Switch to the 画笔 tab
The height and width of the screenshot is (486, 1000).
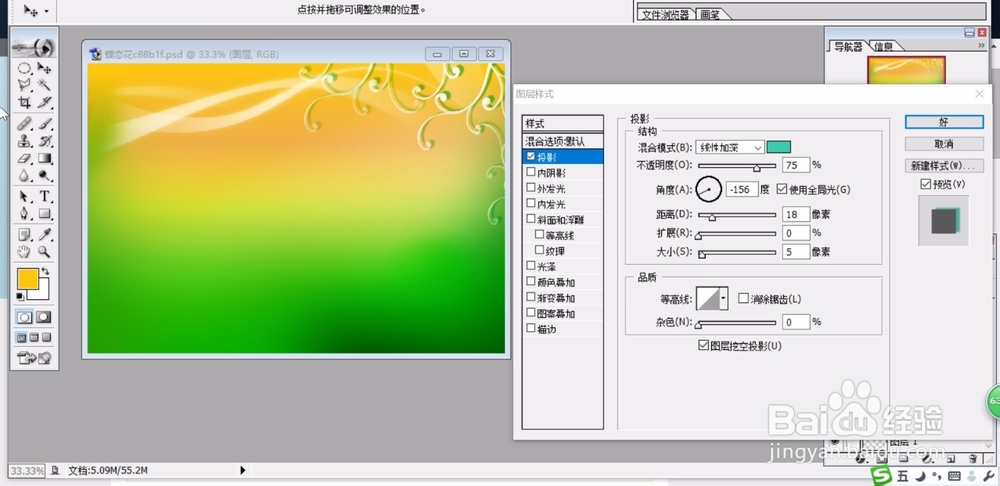click(710, 14)
